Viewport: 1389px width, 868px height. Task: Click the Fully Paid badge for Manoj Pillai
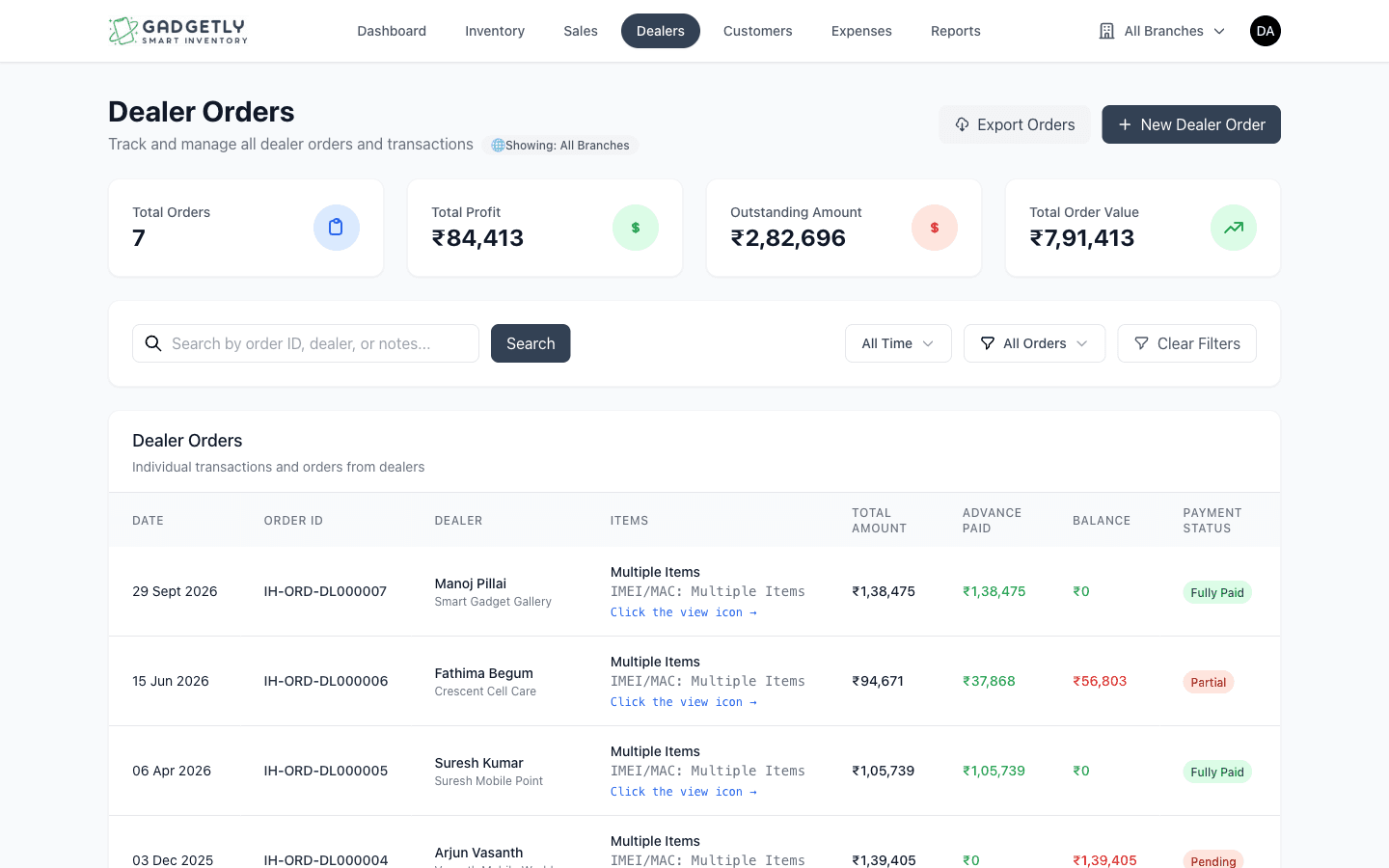tap(1217, 592)
